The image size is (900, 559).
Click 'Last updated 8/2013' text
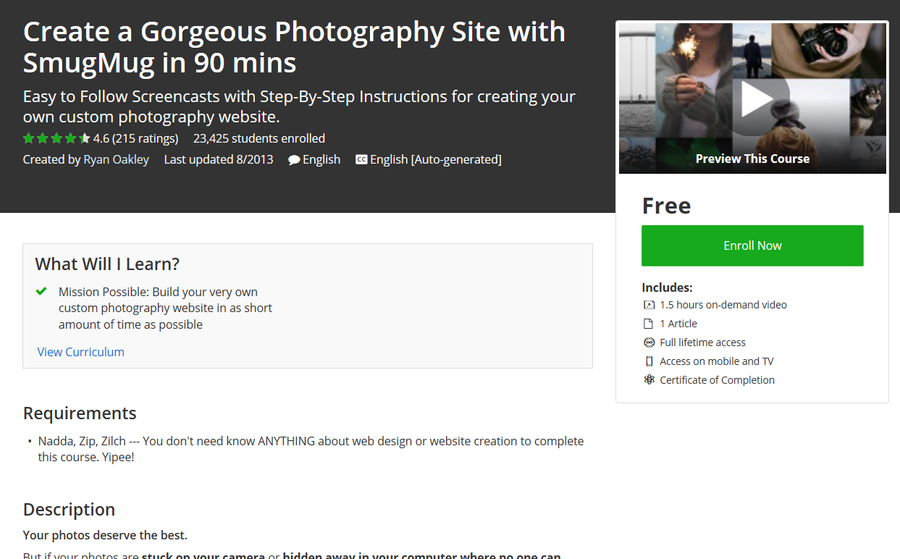(219, 160)
